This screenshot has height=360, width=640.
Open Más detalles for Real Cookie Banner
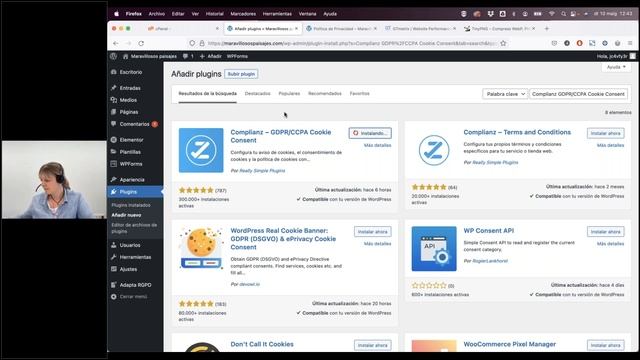(377, 244)
